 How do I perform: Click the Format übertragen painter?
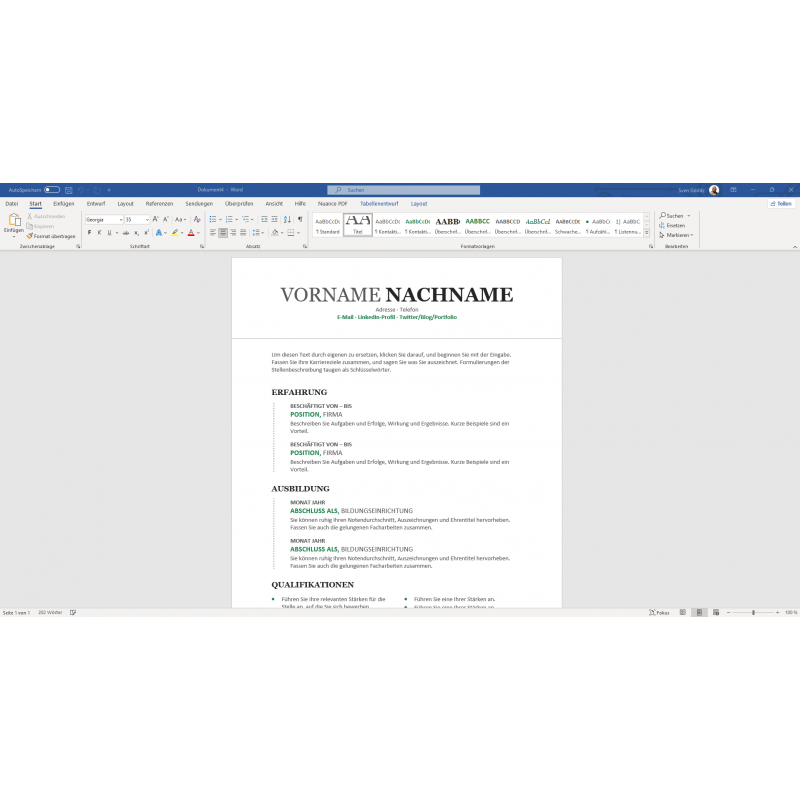click(52, 236)
